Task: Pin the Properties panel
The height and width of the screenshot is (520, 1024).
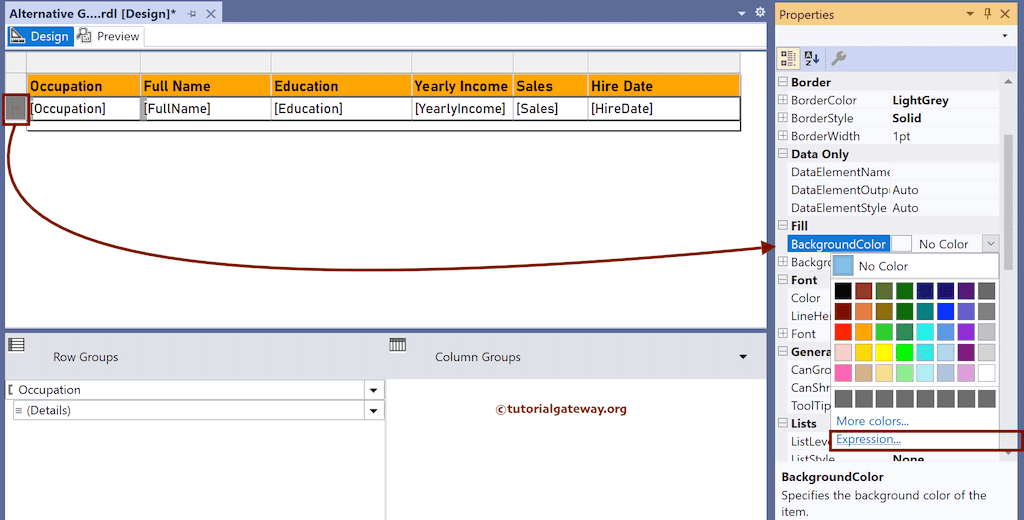Action: pos(987,14)
